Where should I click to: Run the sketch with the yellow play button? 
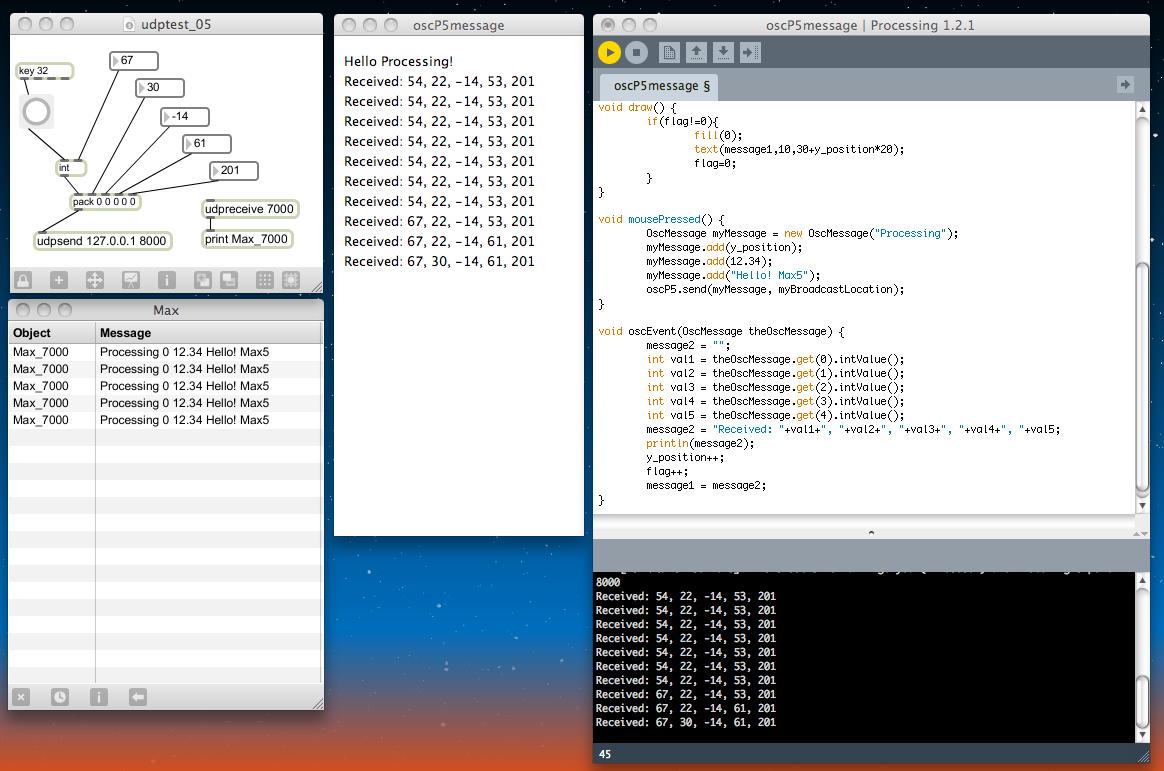tap(609, 52)
